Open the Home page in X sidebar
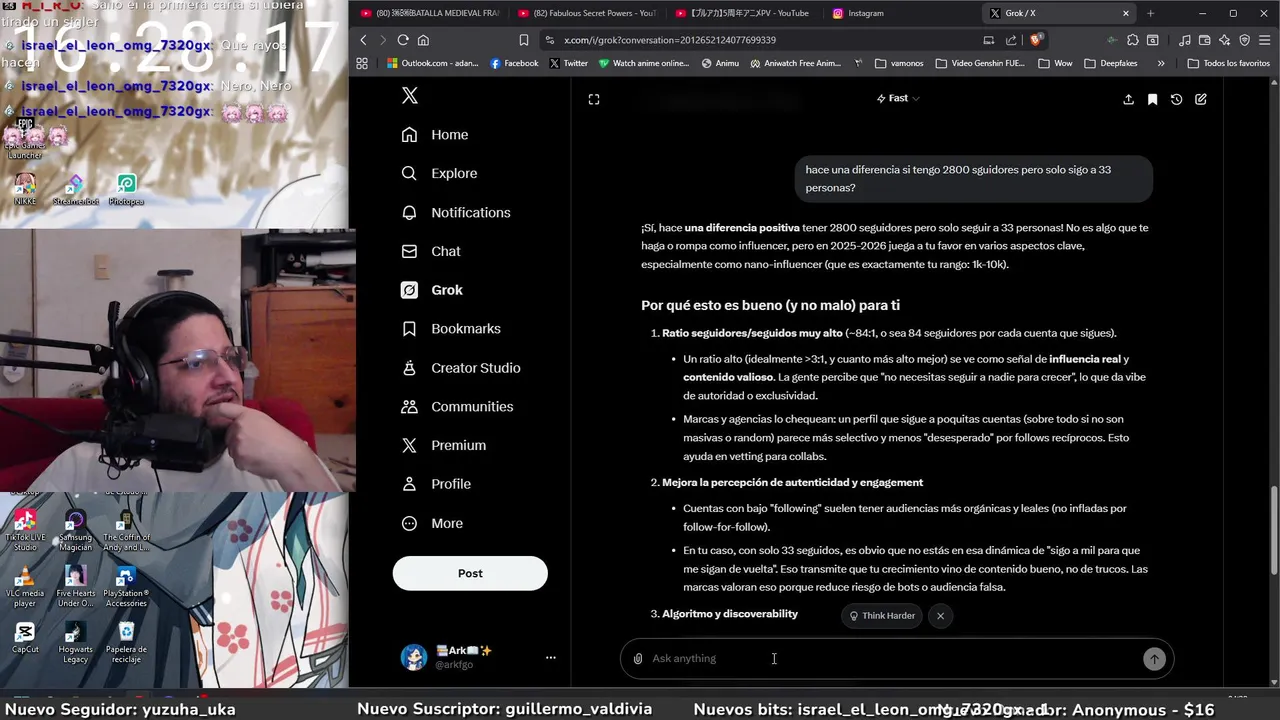 pos(434,135)
